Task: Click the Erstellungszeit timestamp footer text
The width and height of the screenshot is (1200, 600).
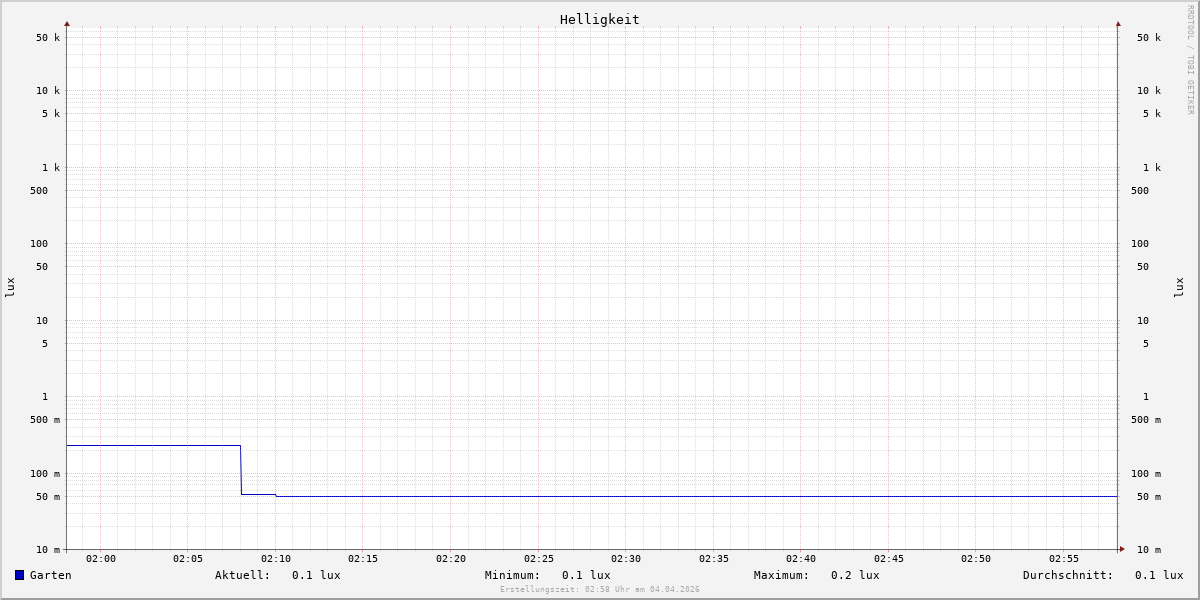Action: pyautogui.click(x=600, y=590)
